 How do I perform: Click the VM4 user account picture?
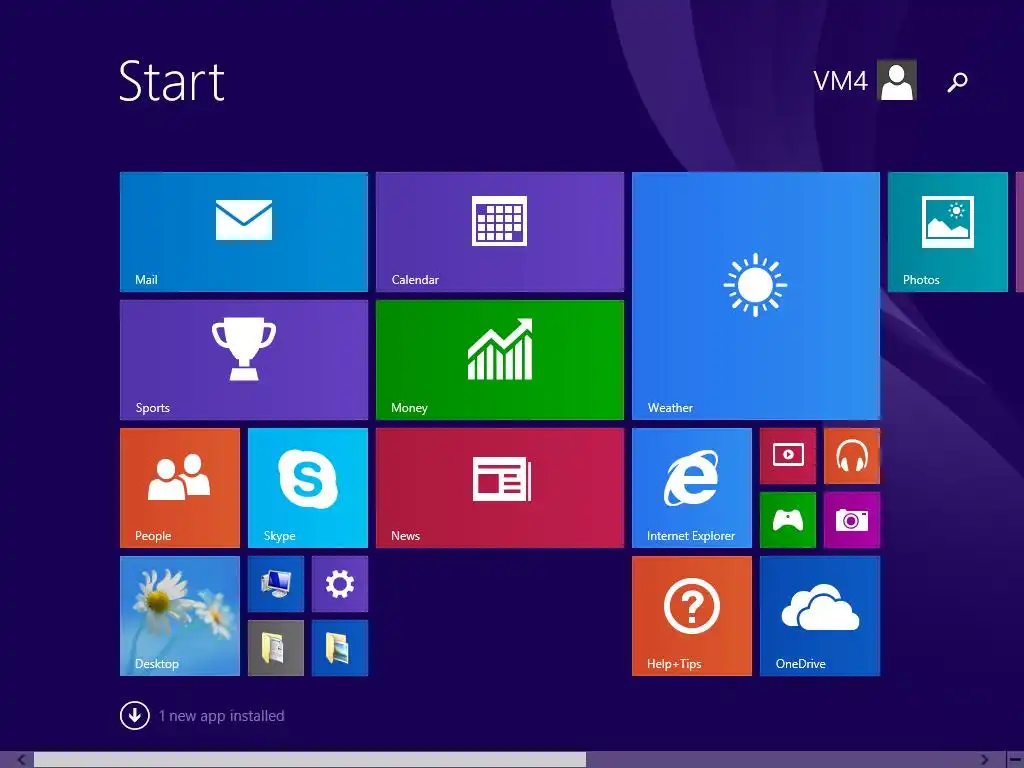tap(897, 80)
